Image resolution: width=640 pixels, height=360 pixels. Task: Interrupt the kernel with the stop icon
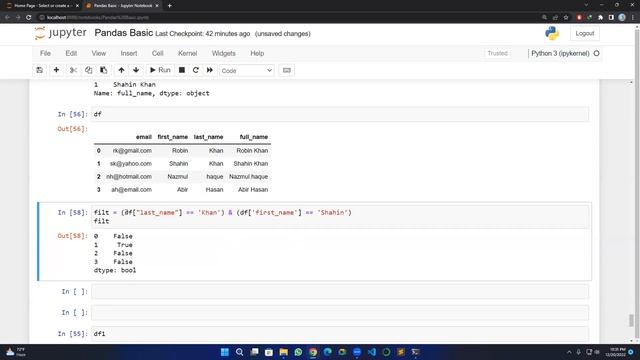point(182,70)
